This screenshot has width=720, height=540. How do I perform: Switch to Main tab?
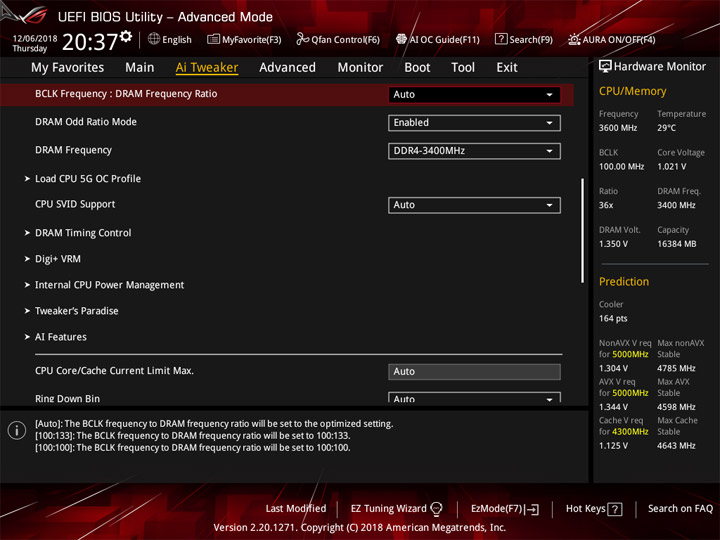pos(140,68)
